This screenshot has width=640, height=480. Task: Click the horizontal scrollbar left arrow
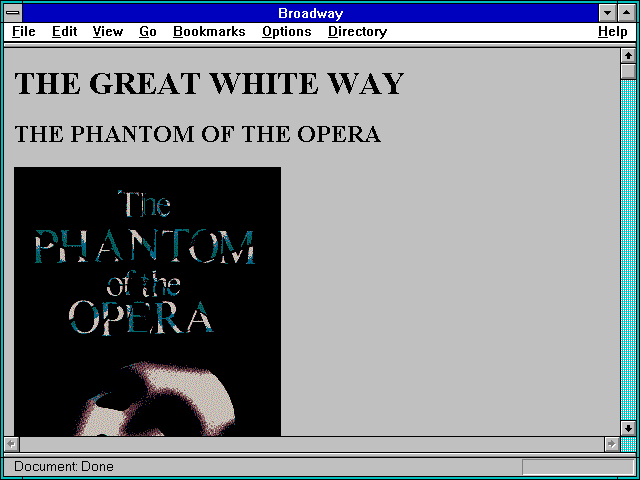(x=12, y=444)
